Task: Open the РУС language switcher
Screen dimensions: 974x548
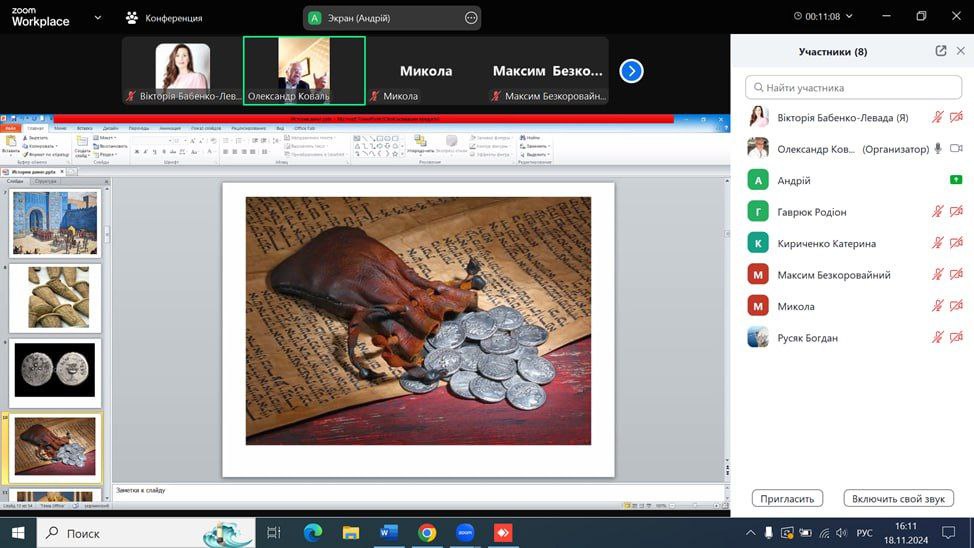Action: [865, 532]
